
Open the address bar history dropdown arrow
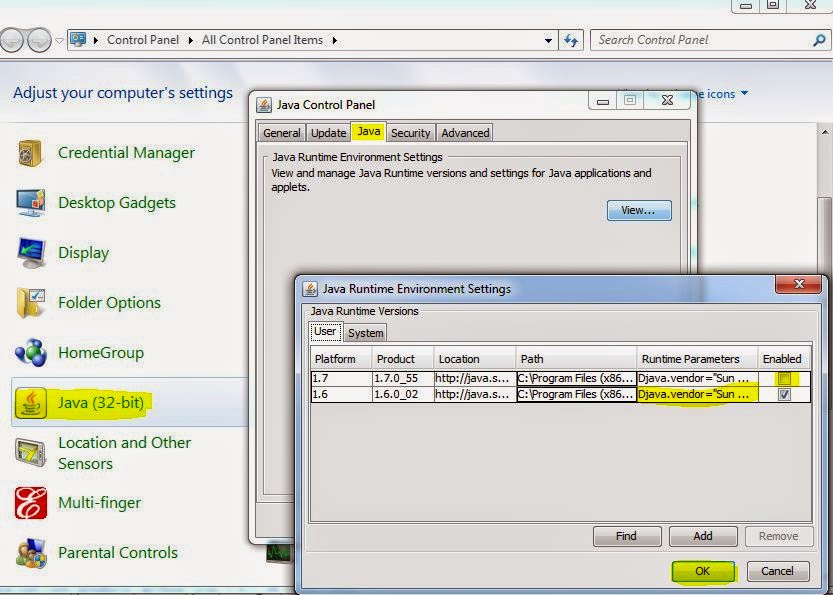tap(548, 40)
